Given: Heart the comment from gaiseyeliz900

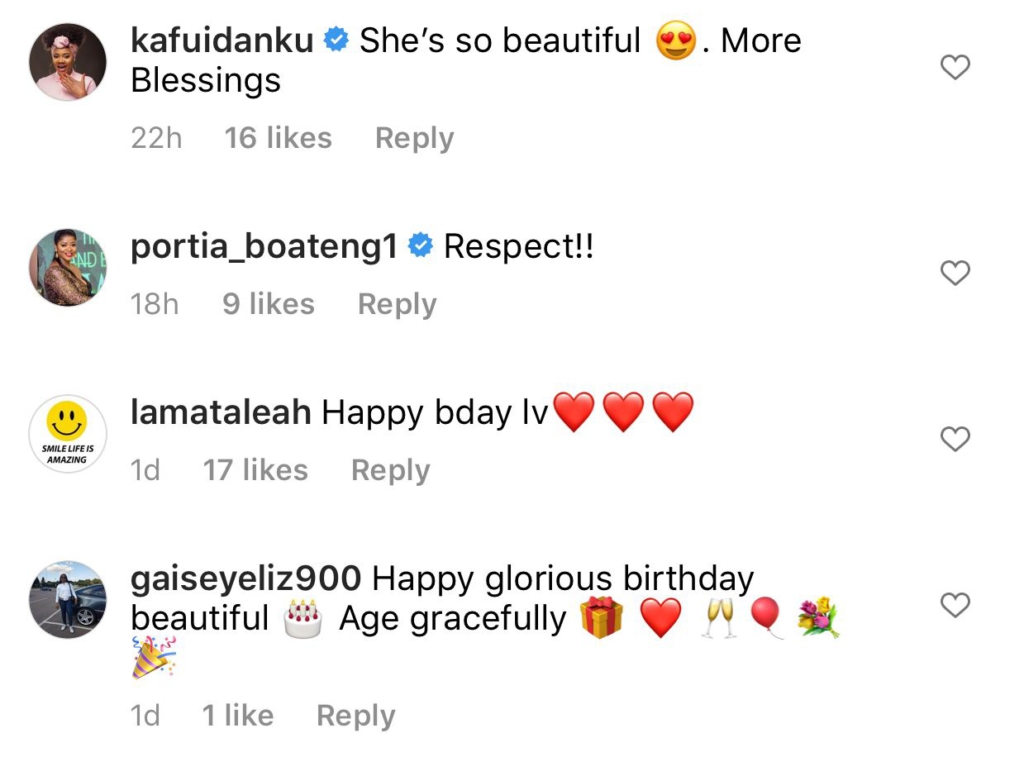Looking at the screenshot, I should (x=956, y=604).
